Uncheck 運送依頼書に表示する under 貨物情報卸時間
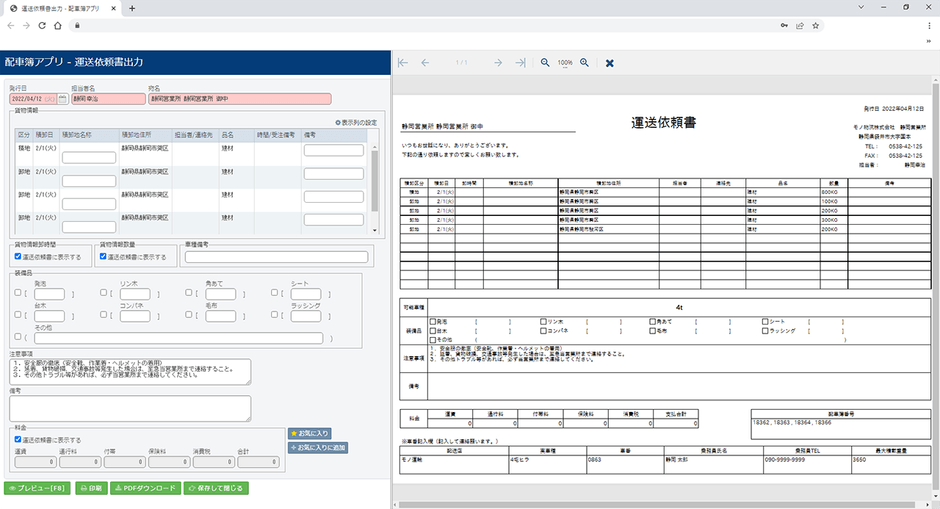The width and height of the screenshot is (940, 509). coord(18,256)
